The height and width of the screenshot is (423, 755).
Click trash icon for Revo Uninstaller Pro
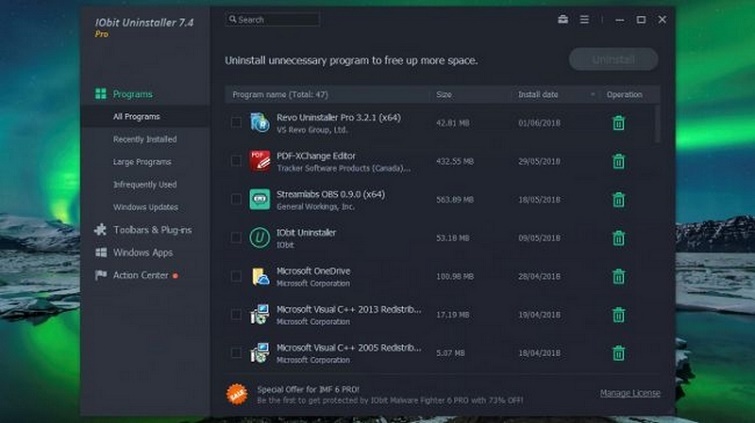tap(618, 123)
